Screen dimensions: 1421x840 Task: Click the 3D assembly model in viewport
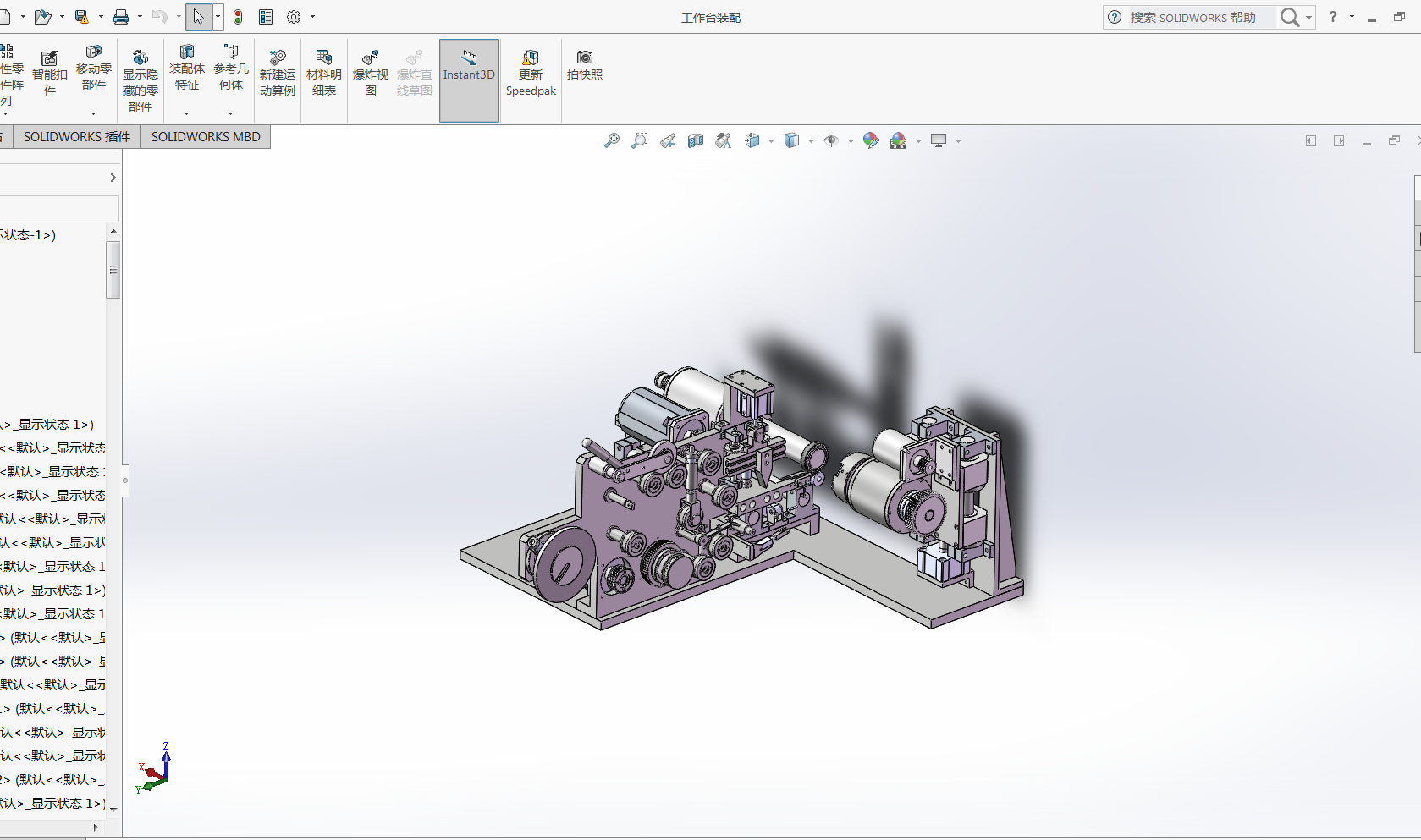(741, 499)
